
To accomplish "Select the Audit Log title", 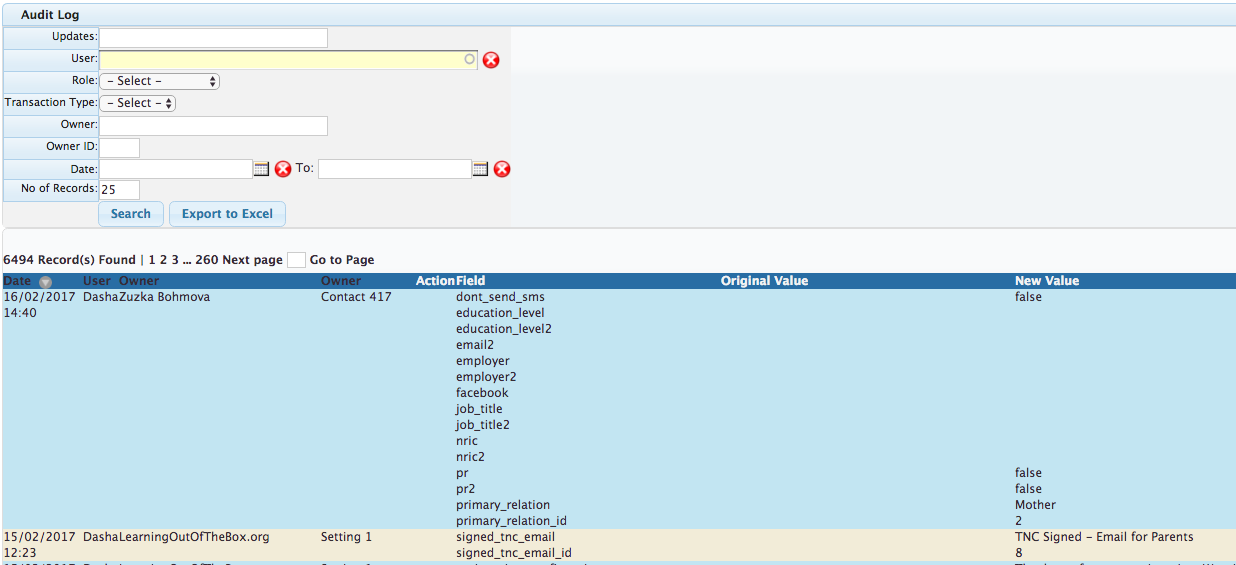I will tap(50, 15).
